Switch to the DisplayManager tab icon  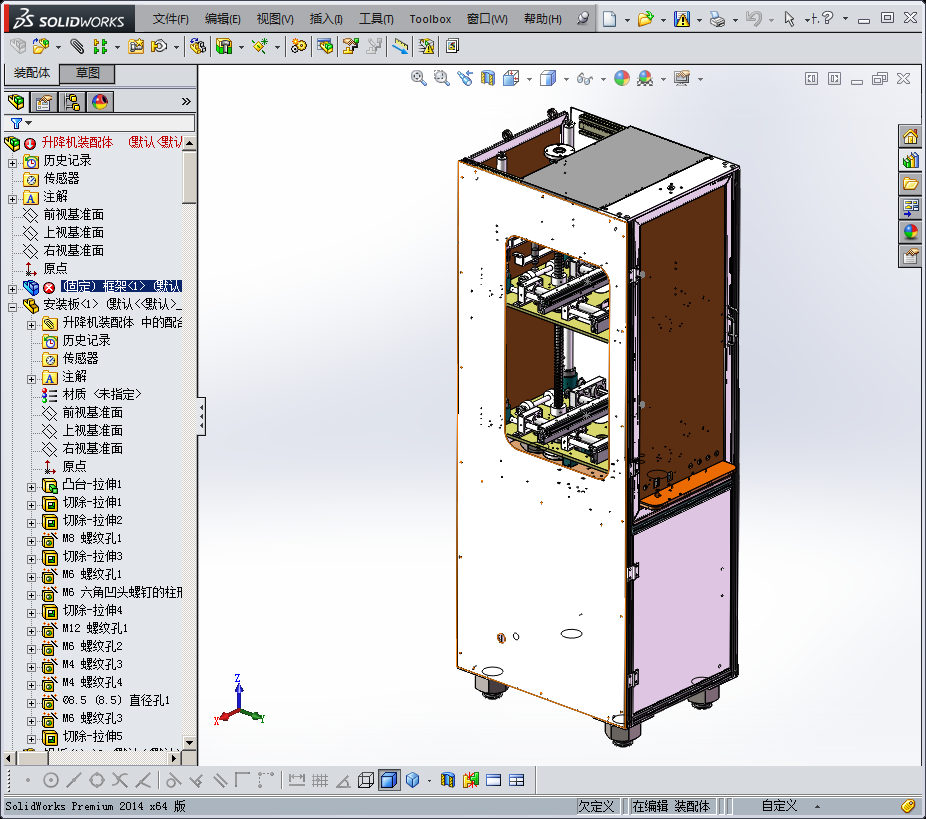(100, 102)
